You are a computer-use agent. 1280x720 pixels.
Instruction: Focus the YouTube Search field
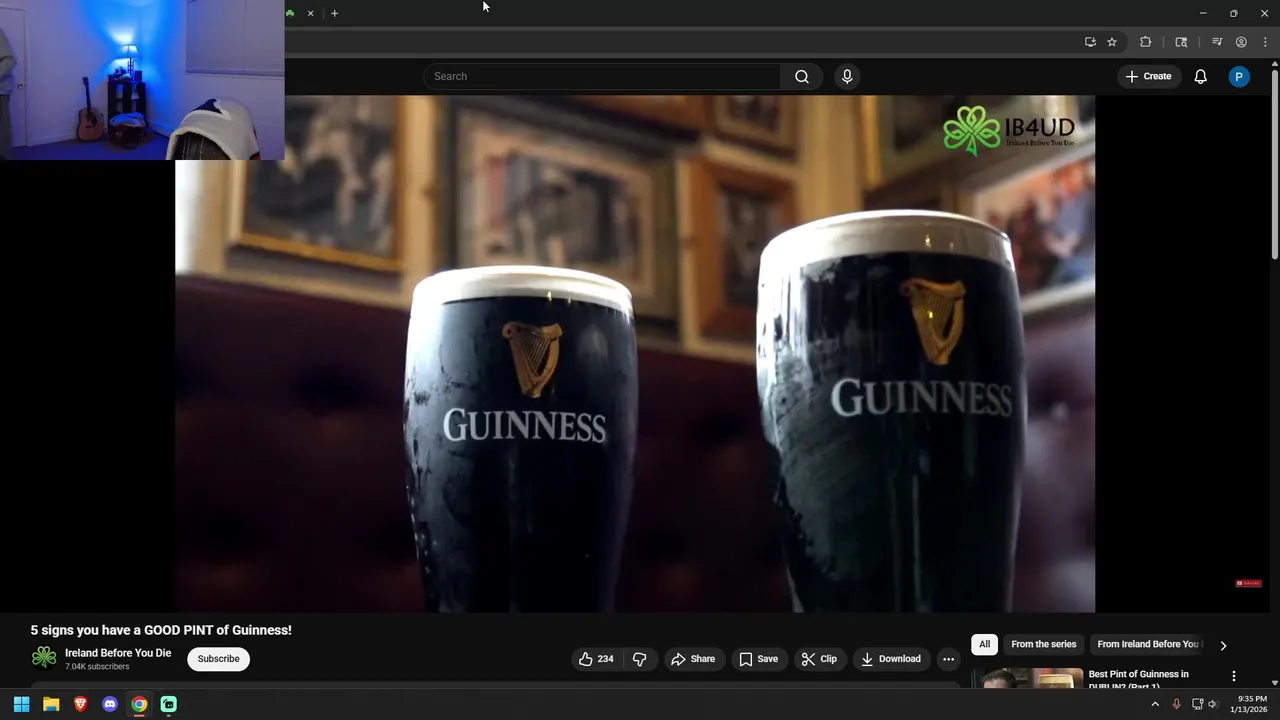point(602,76)
